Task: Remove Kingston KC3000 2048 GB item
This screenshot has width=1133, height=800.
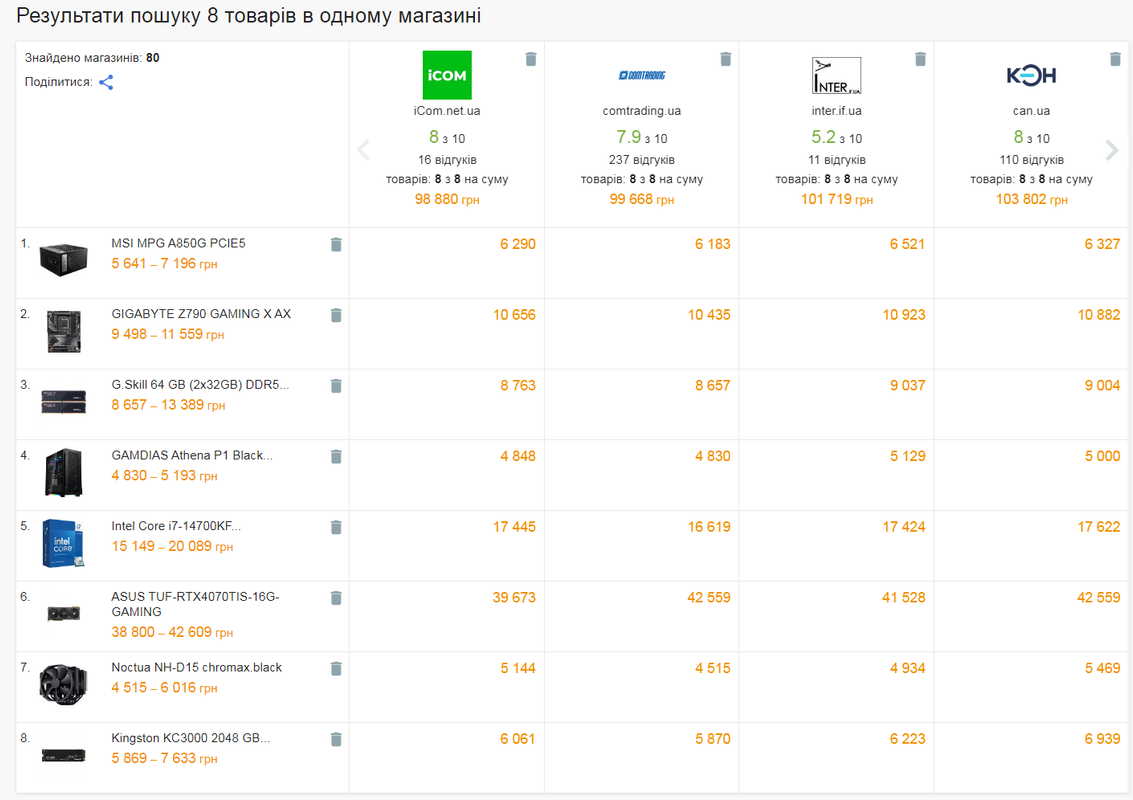Action: [x=336, y=740]
